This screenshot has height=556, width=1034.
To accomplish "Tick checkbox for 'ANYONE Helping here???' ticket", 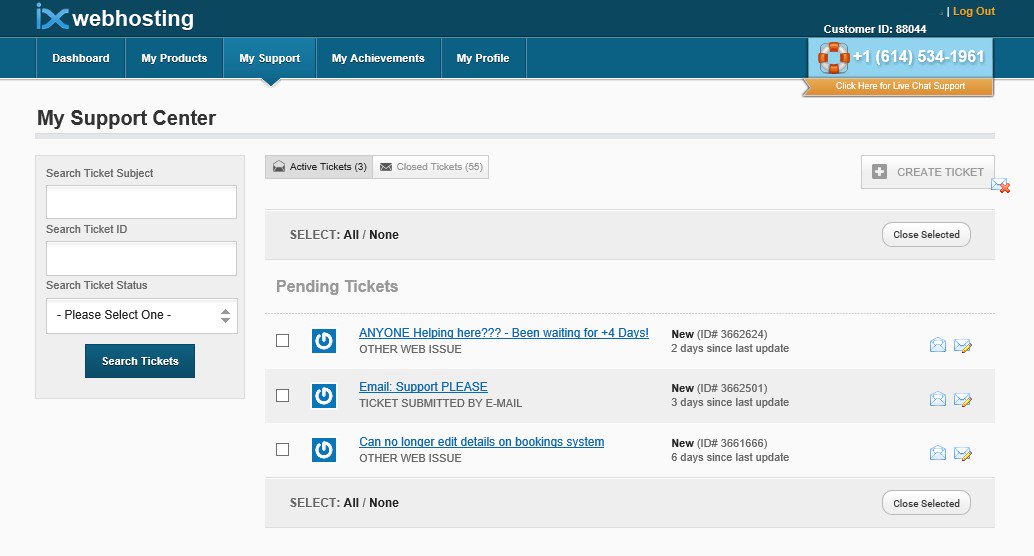I will [x=282, y=340].
